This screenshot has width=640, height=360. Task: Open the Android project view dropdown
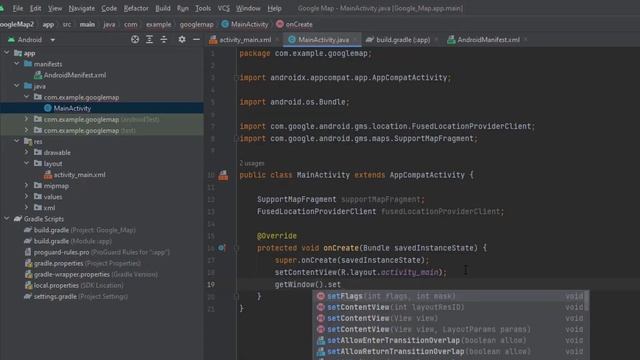click(x=52, y=40)
